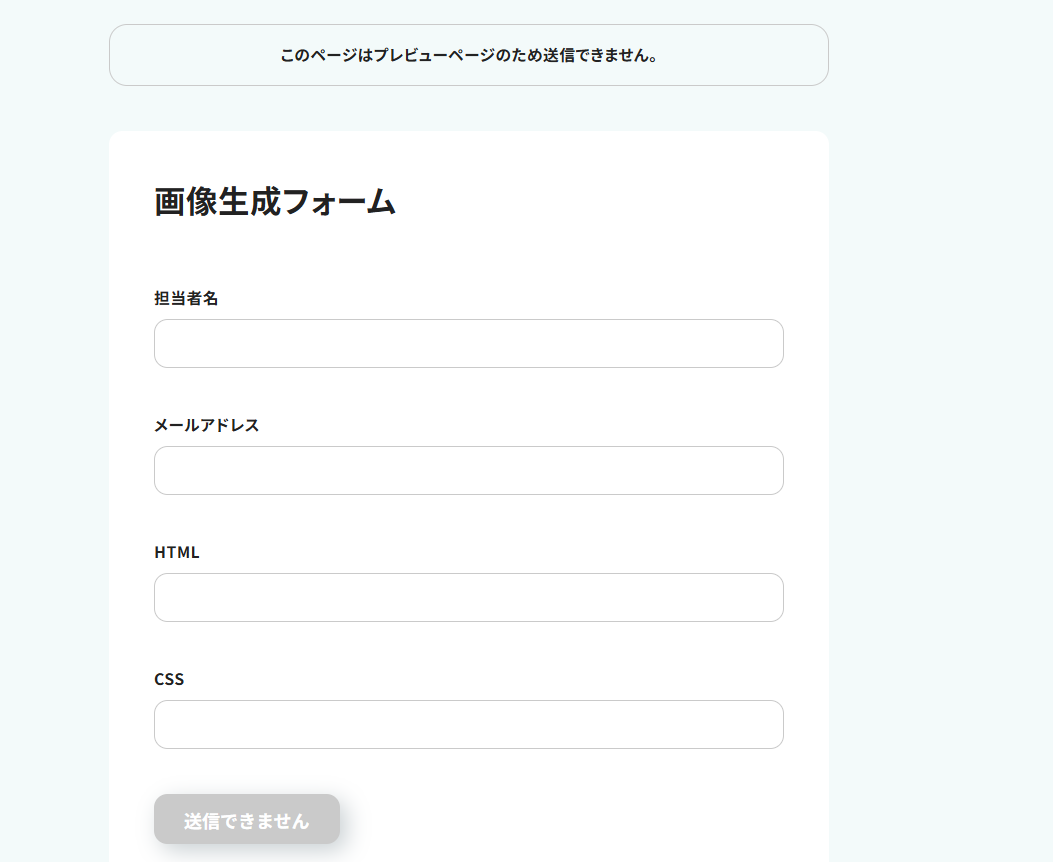Click the 画像生成フォーム heading
Image resolution: width=1053 pixels, height=862 pixels.
(x=275, y=202)
